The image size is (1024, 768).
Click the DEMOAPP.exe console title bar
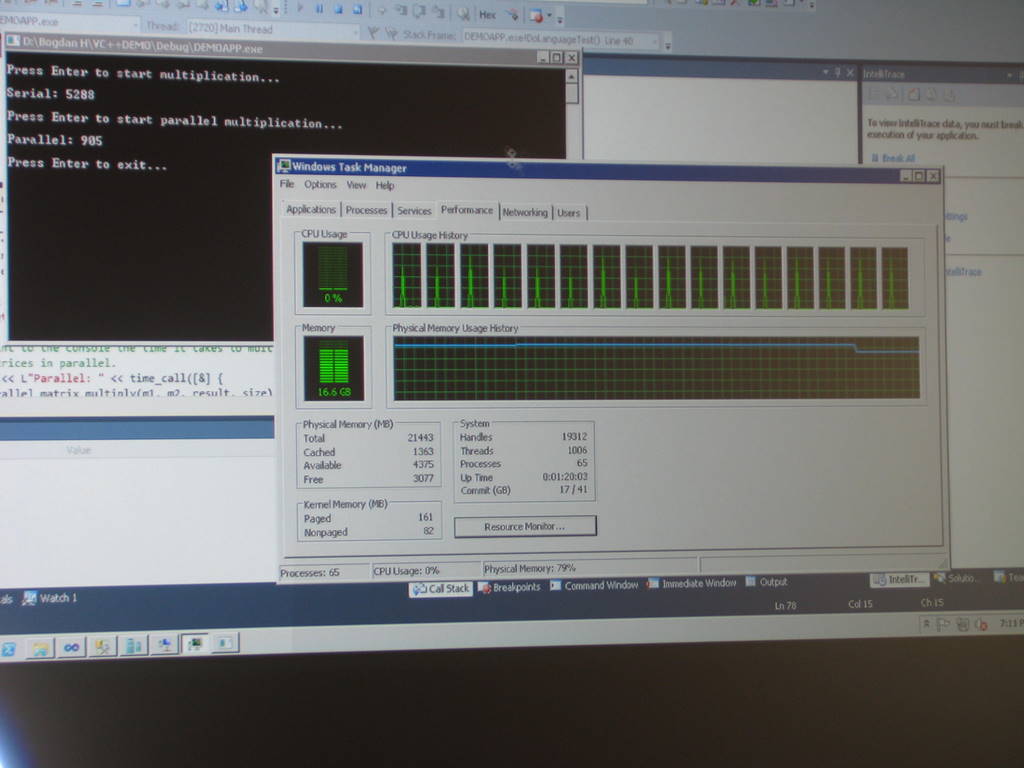coord(292,52)
